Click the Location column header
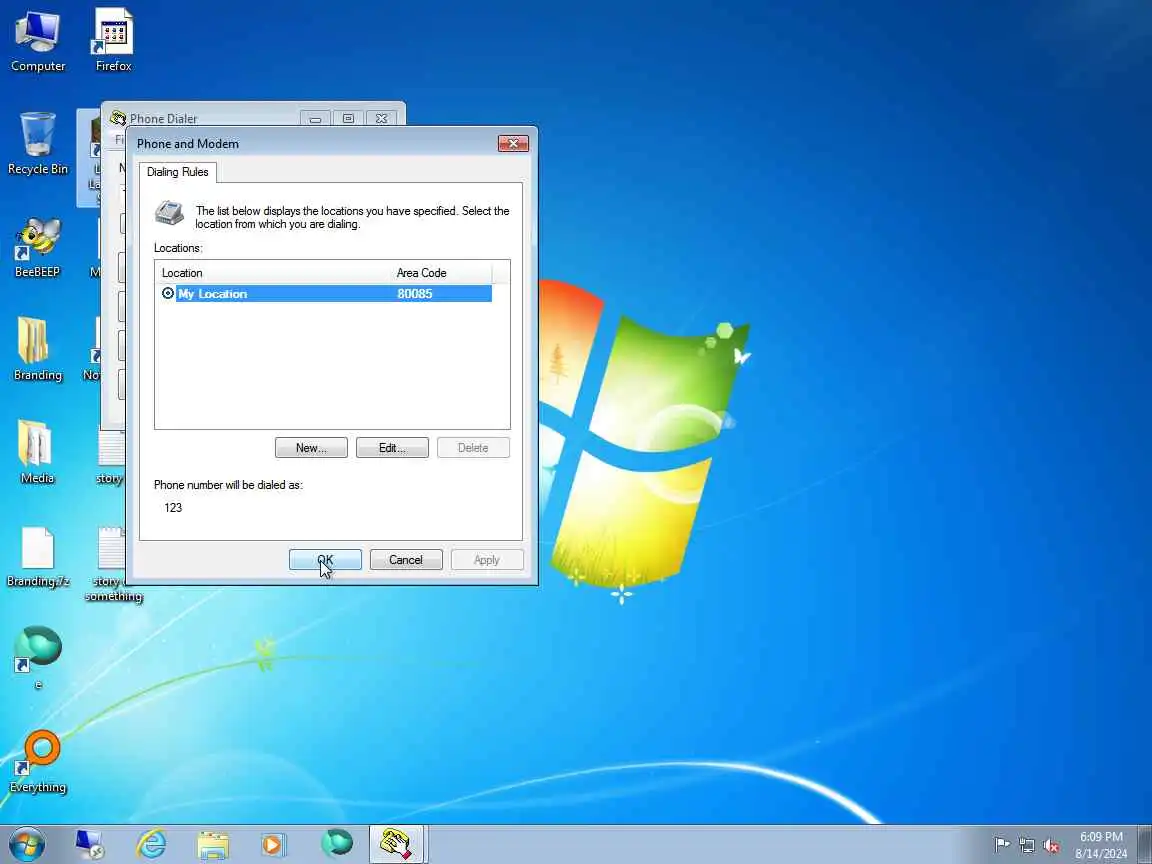1152x864 pixels. click(272, 273)
